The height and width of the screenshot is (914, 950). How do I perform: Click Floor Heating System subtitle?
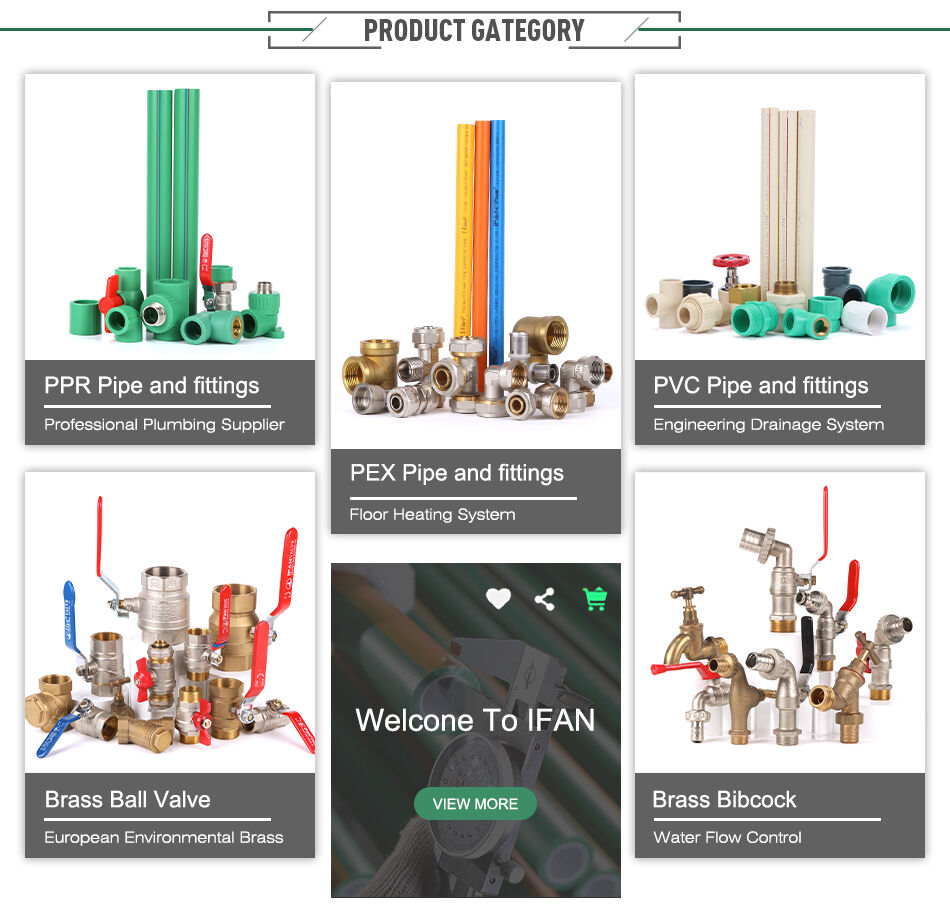[433, 515]
